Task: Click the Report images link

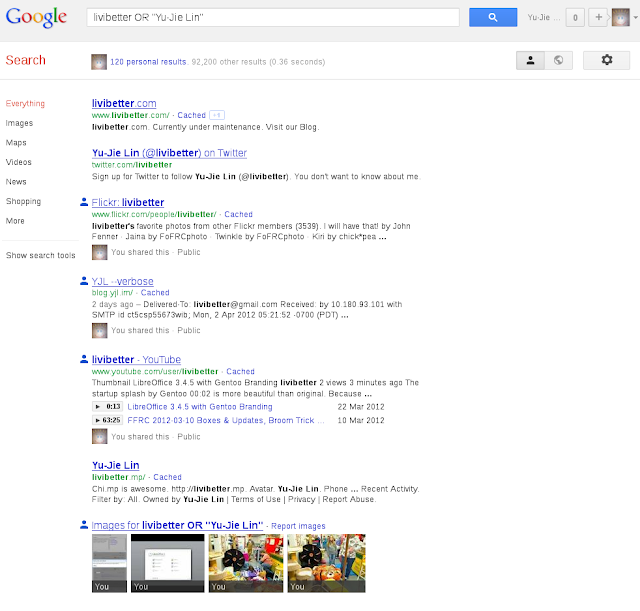Action: click(x=298, y=527)
